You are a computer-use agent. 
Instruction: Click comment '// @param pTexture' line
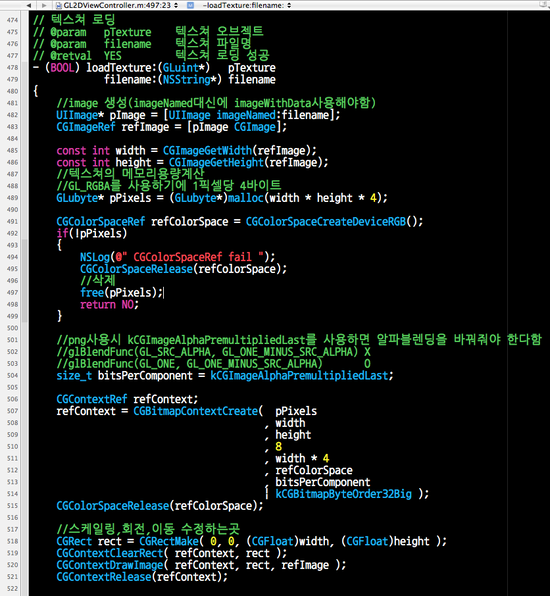[148, 32]
